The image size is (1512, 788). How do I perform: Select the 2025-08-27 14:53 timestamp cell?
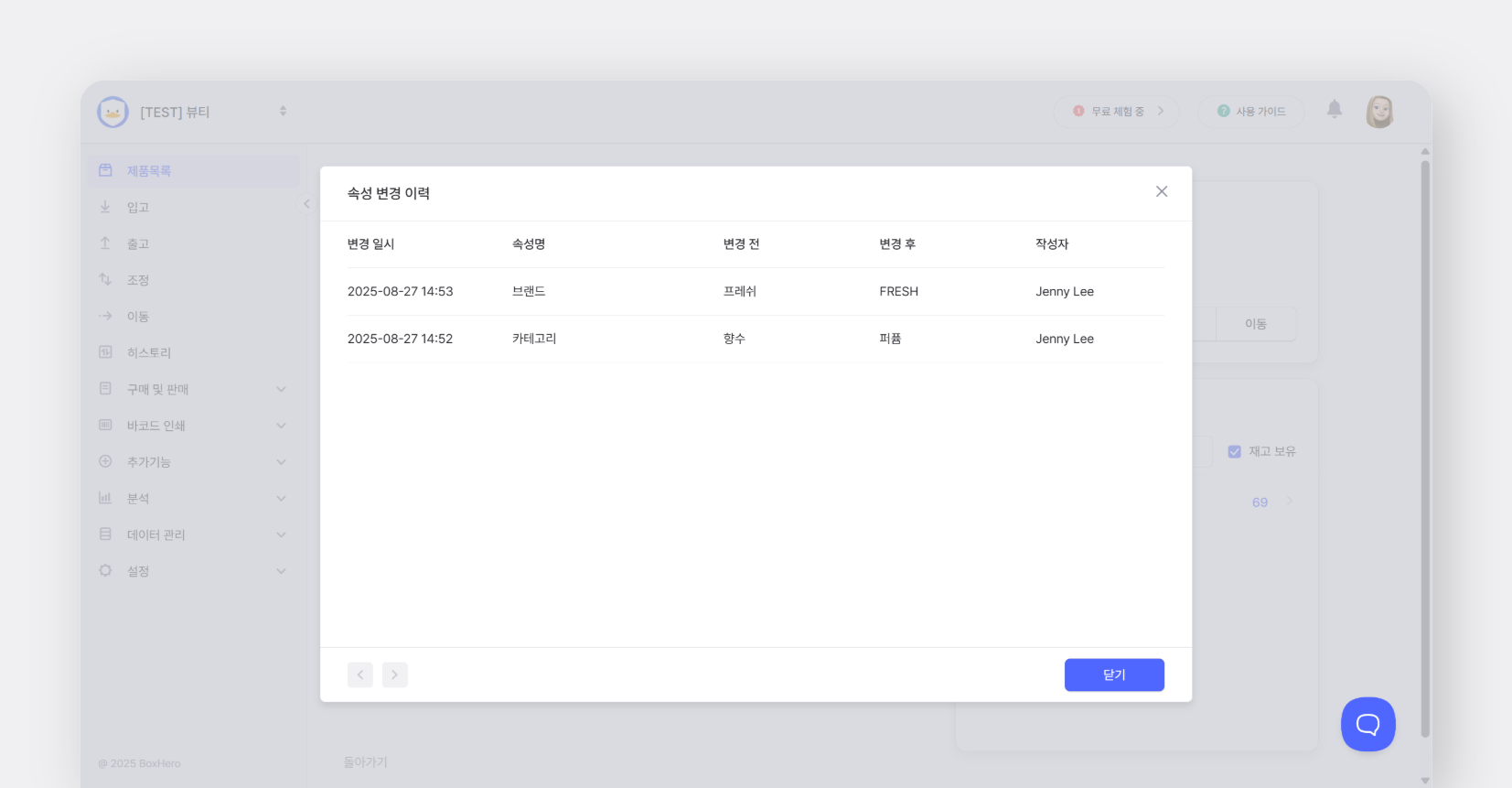(x=401, y=292)
